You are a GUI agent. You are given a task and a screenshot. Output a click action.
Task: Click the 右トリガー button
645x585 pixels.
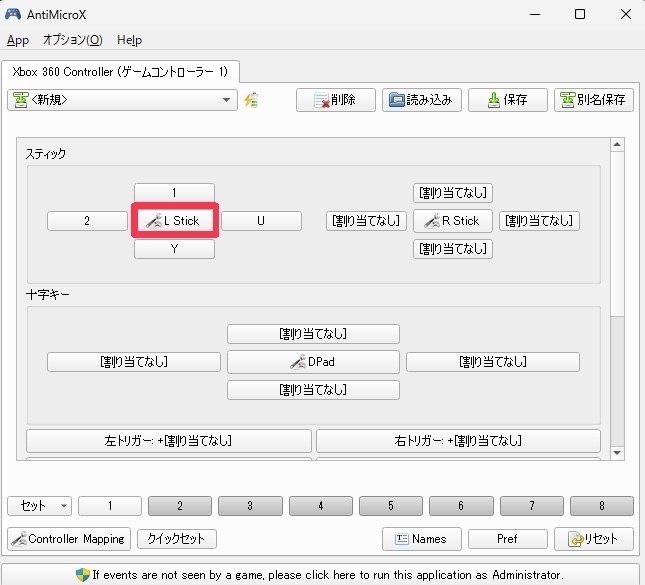tap(458, 441)
